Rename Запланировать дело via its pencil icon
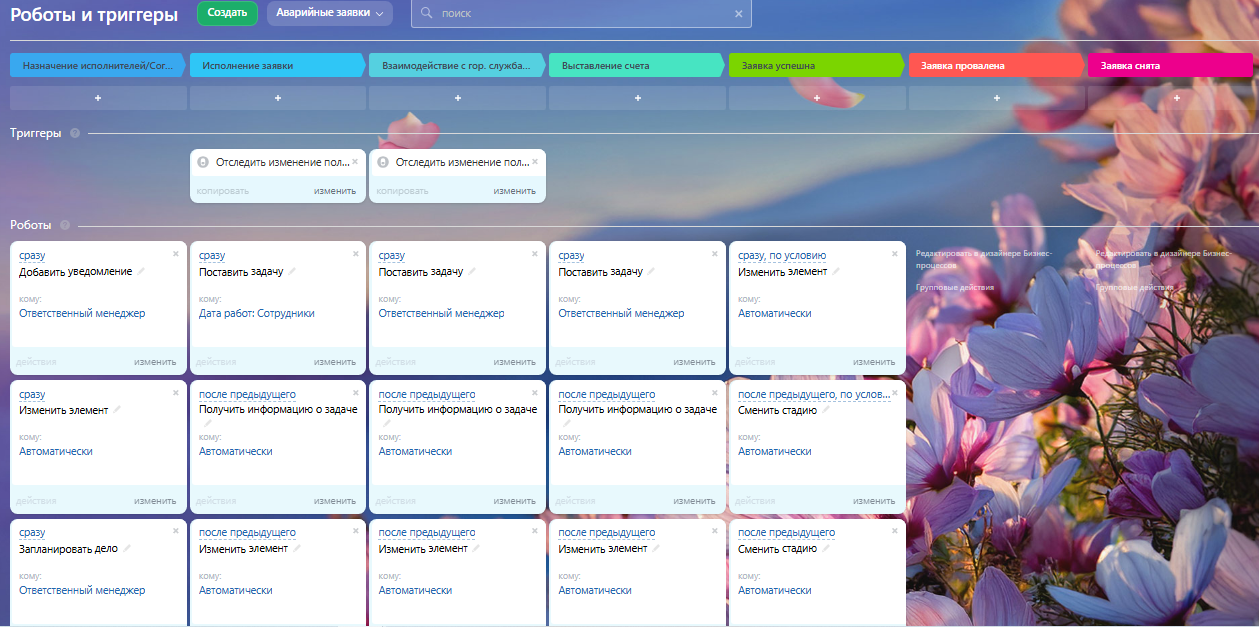Image resolution: width=1259 pixels, height=627 pixels. pos(127,548)
